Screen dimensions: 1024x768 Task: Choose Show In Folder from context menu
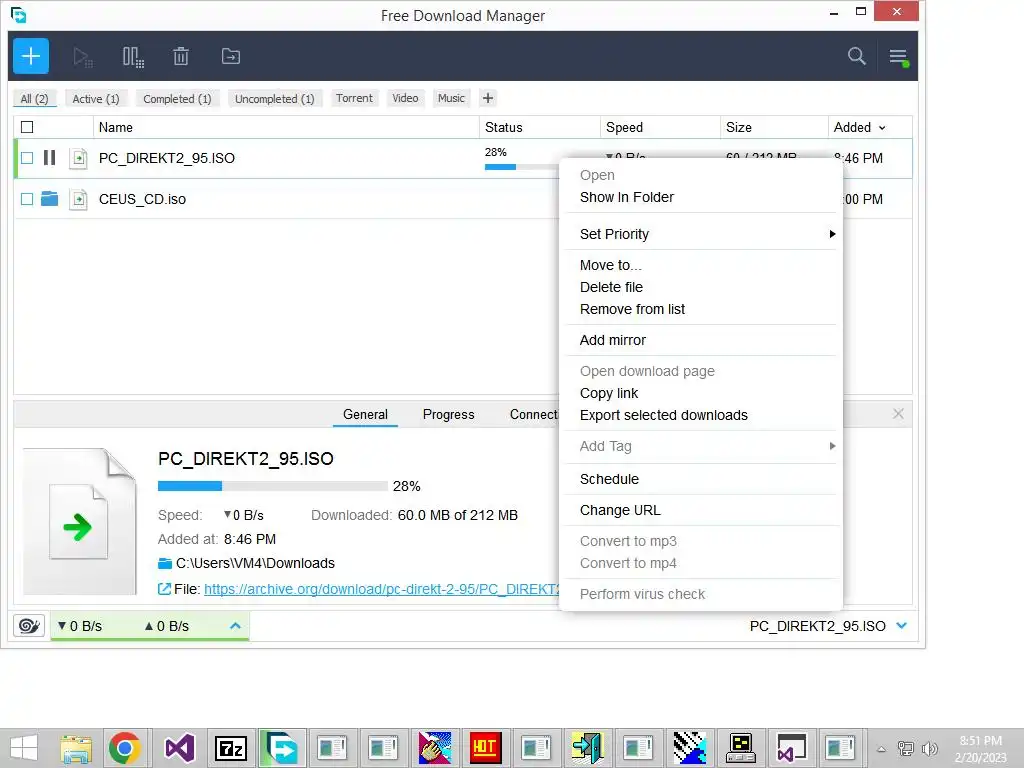[x=626, y=197]
